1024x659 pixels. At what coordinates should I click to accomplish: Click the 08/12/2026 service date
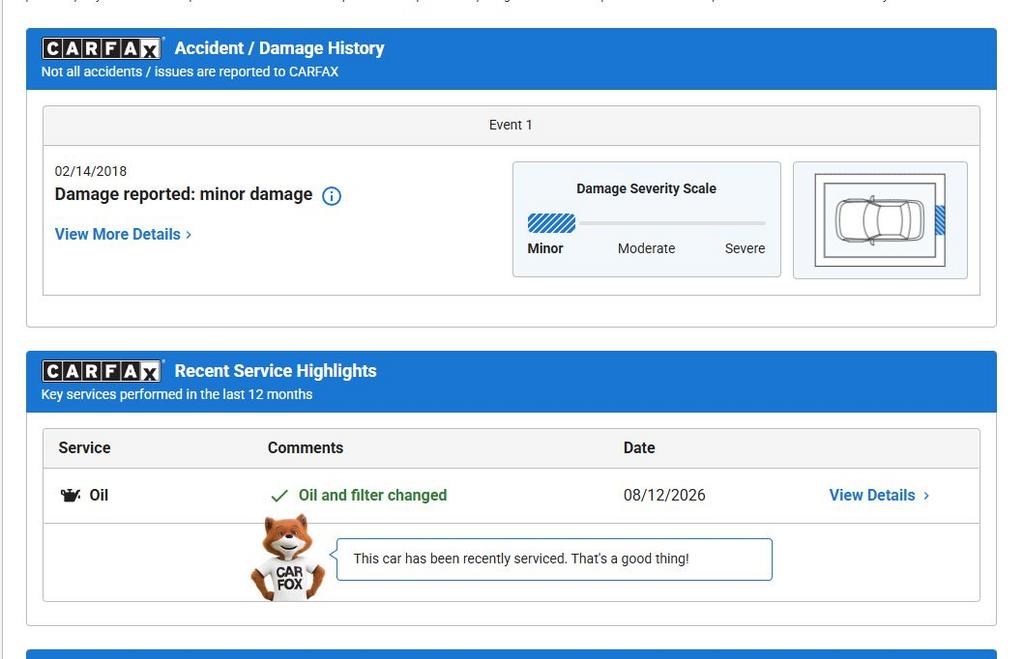pos(664,495)
